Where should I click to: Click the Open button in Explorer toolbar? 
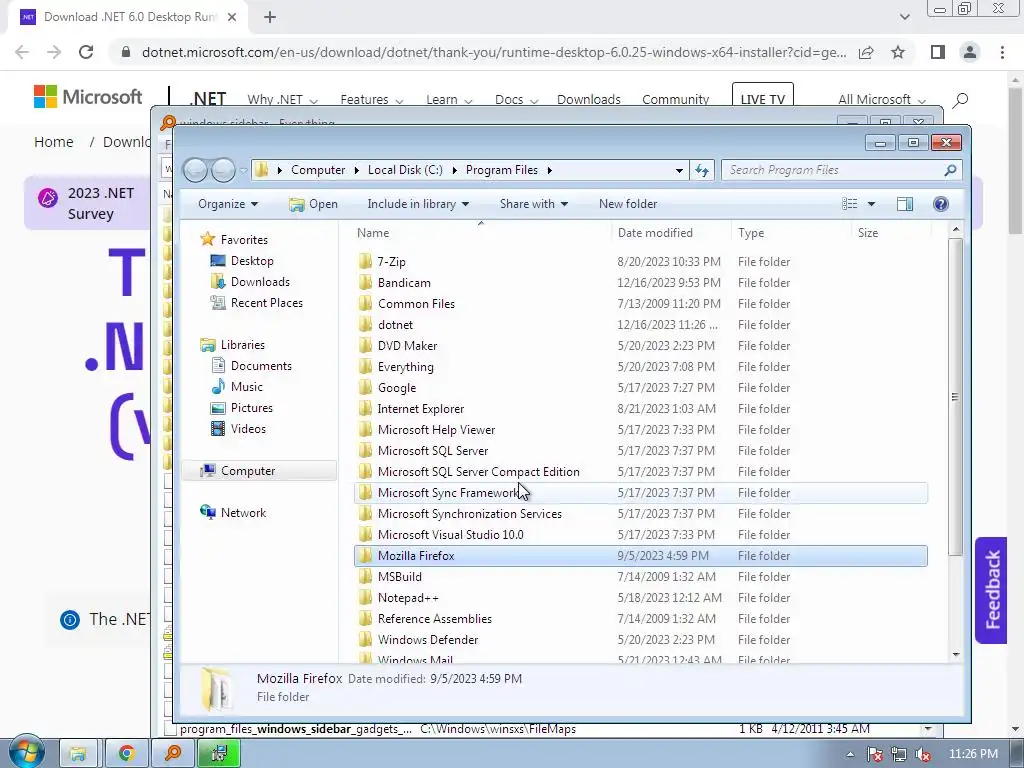[313, 204]
